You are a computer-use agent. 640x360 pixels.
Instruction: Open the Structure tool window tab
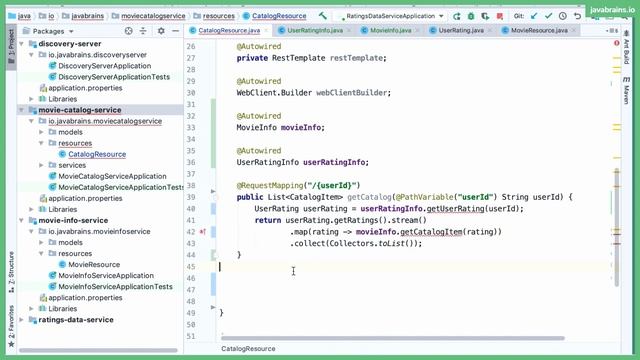(x=11, y=272)
